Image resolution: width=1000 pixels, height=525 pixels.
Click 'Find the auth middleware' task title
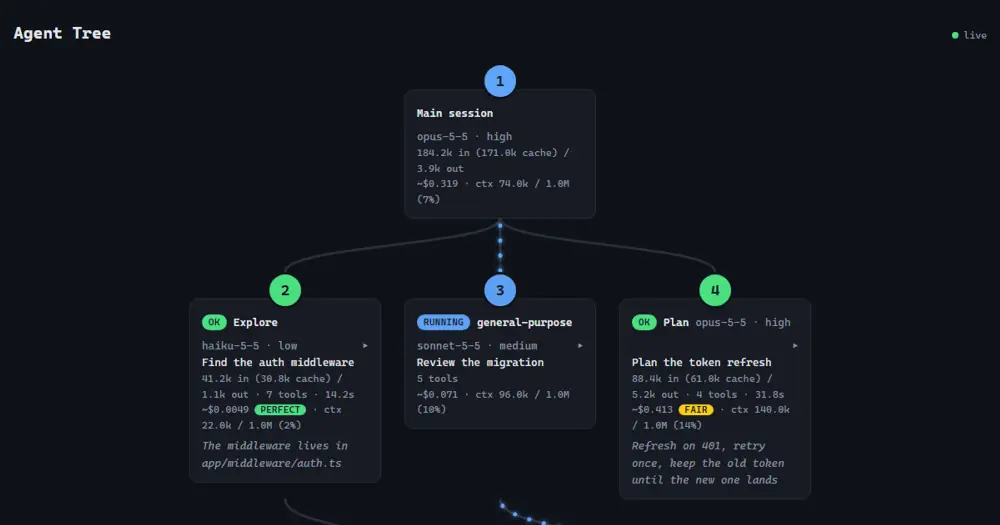coord(278,362)
